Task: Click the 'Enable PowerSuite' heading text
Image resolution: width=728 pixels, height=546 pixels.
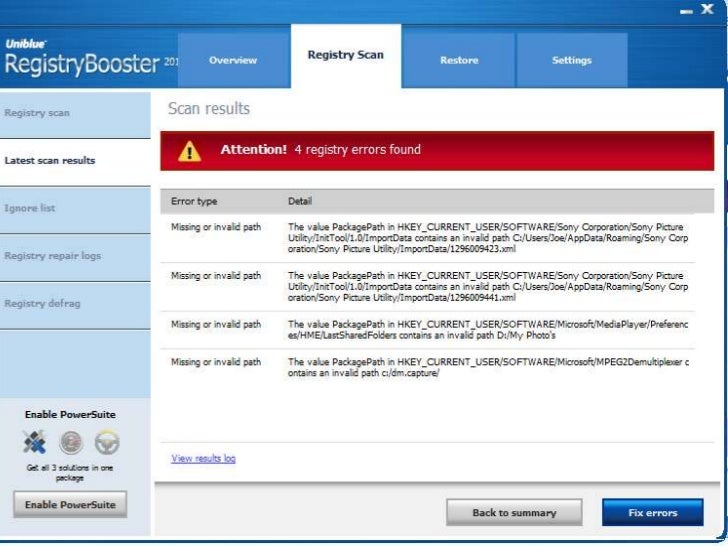Action: point(70,415)
